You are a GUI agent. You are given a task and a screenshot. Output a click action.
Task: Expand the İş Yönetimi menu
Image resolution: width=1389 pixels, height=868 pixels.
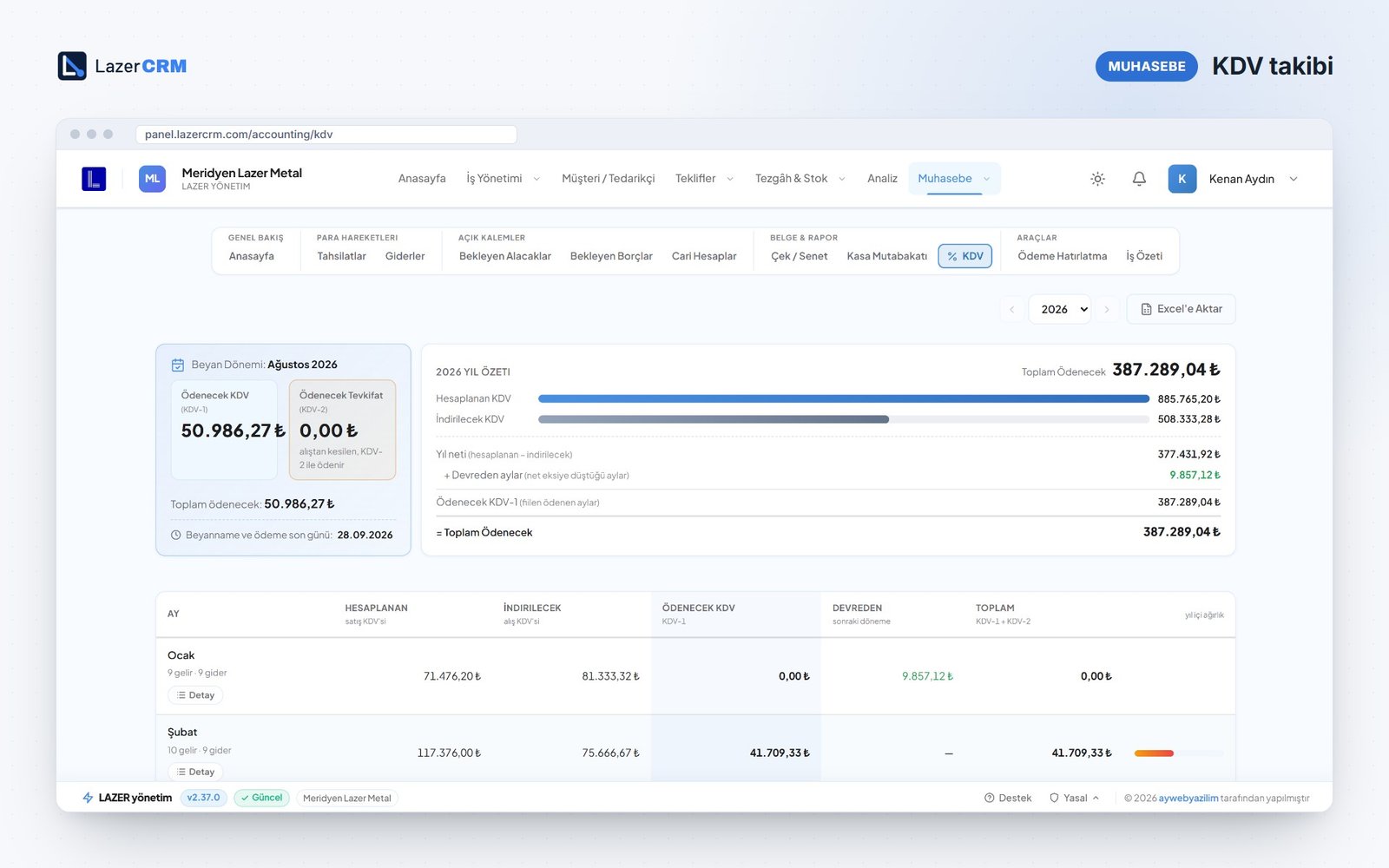(503, 179)
